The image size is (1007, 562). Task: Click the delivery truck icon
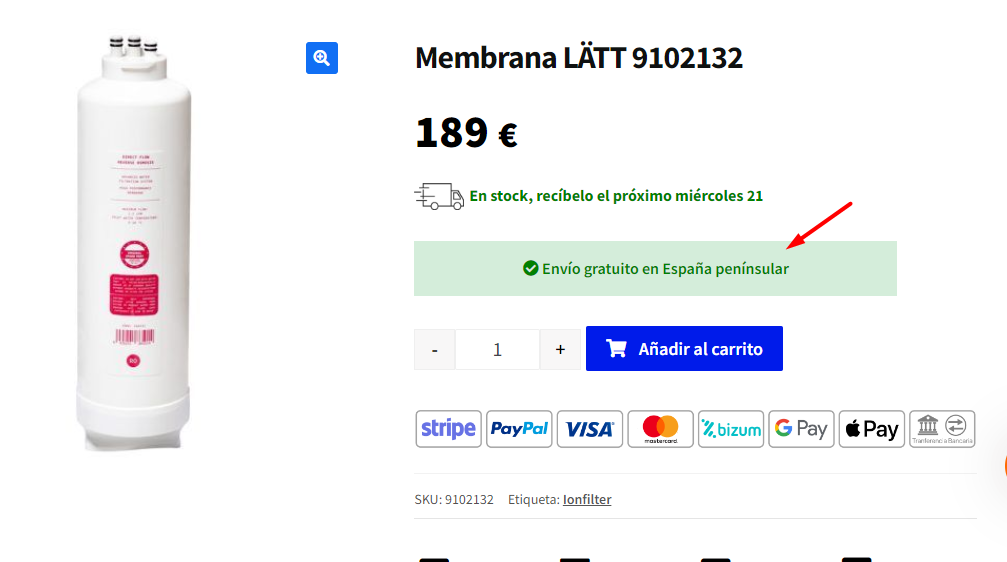point(439,197)
